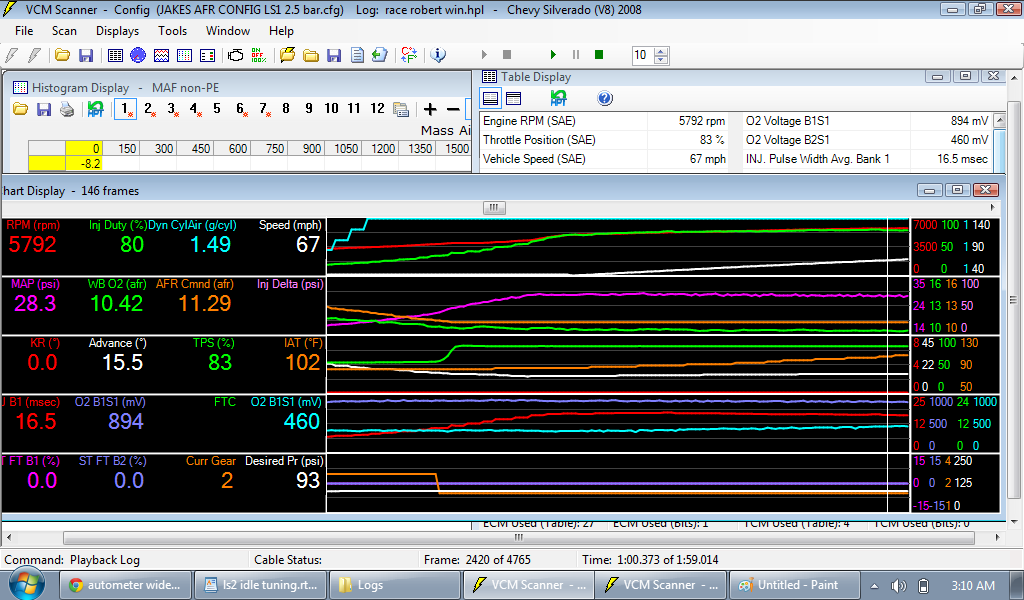This screenshot has width=1024, height=600.
Task: Select histogram number 5
Action: pyautogui.click(x=217, y=108)
